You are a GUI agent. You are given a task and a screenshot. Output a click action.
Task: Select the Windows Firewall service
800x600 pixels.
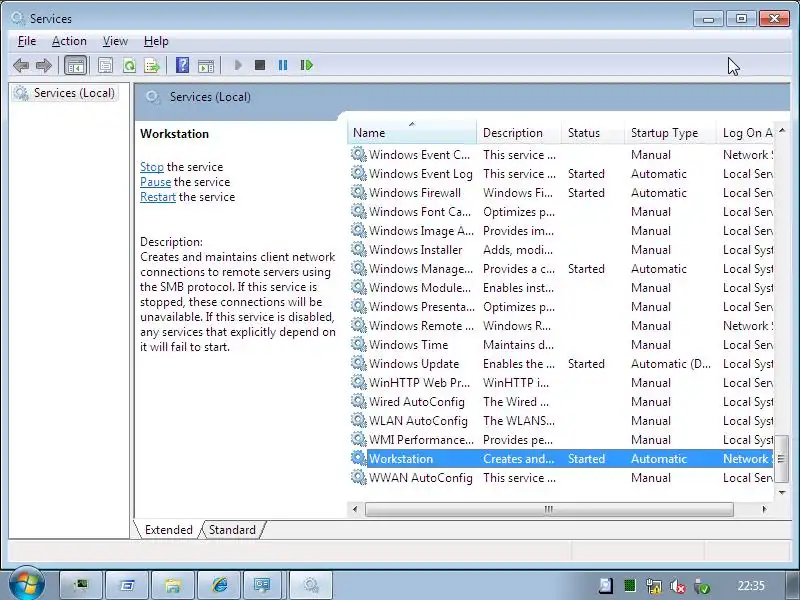(561, 193)
